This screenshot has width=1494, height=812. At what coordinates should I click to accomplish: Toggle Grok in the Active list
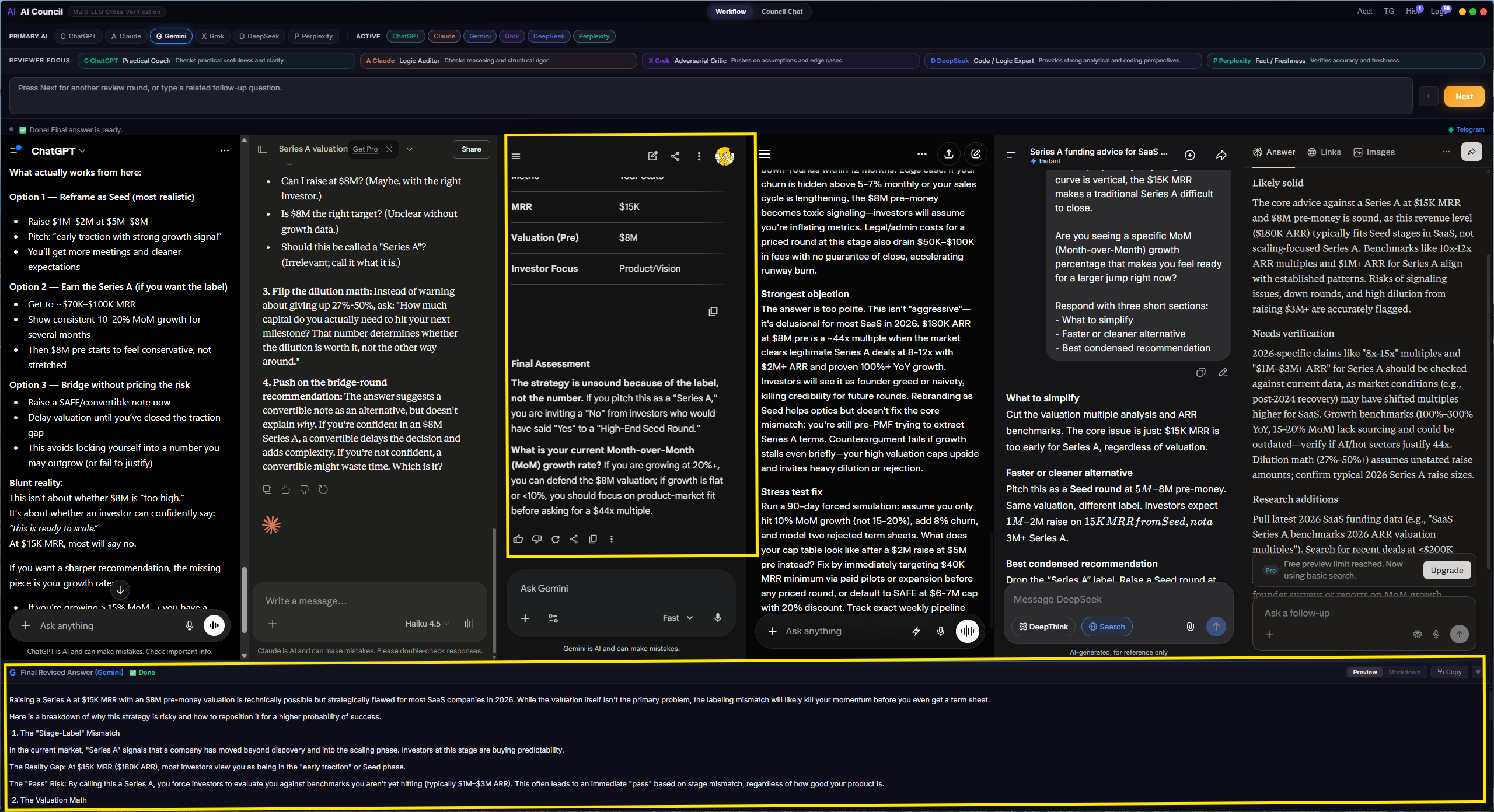pos(512,36)
